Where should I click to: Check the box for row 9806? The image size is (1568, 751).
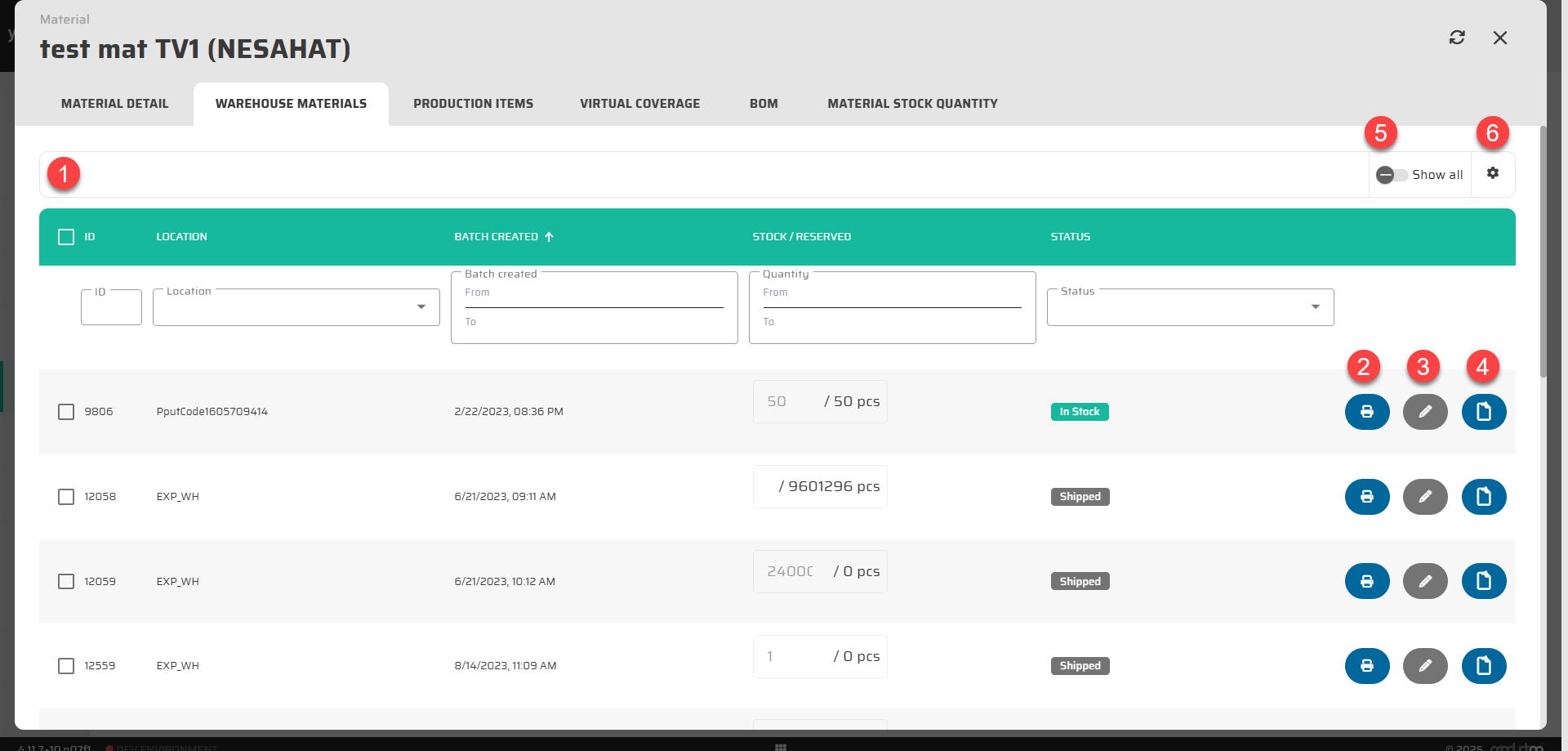tap(66, 412)
